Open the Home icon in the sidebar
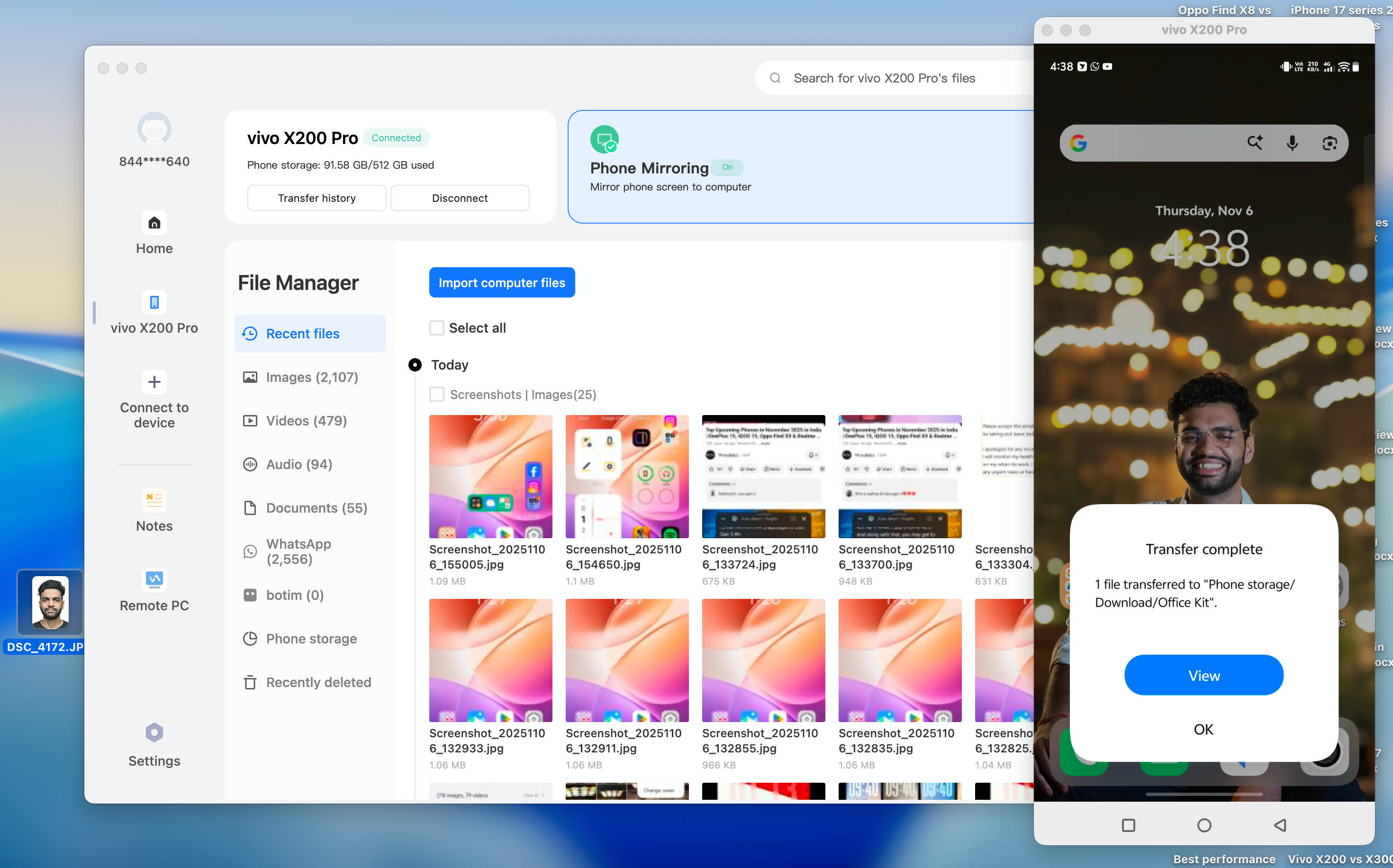The height and width of the screenshot is (868, 1393). [x=154, y=223]
